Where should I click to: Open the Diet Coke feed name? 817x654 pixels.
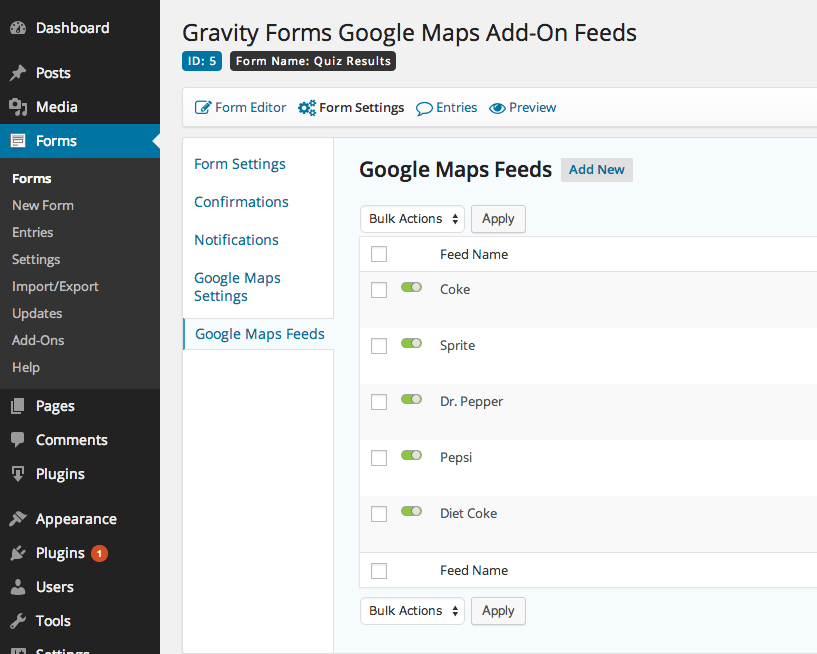coord(468,513)
